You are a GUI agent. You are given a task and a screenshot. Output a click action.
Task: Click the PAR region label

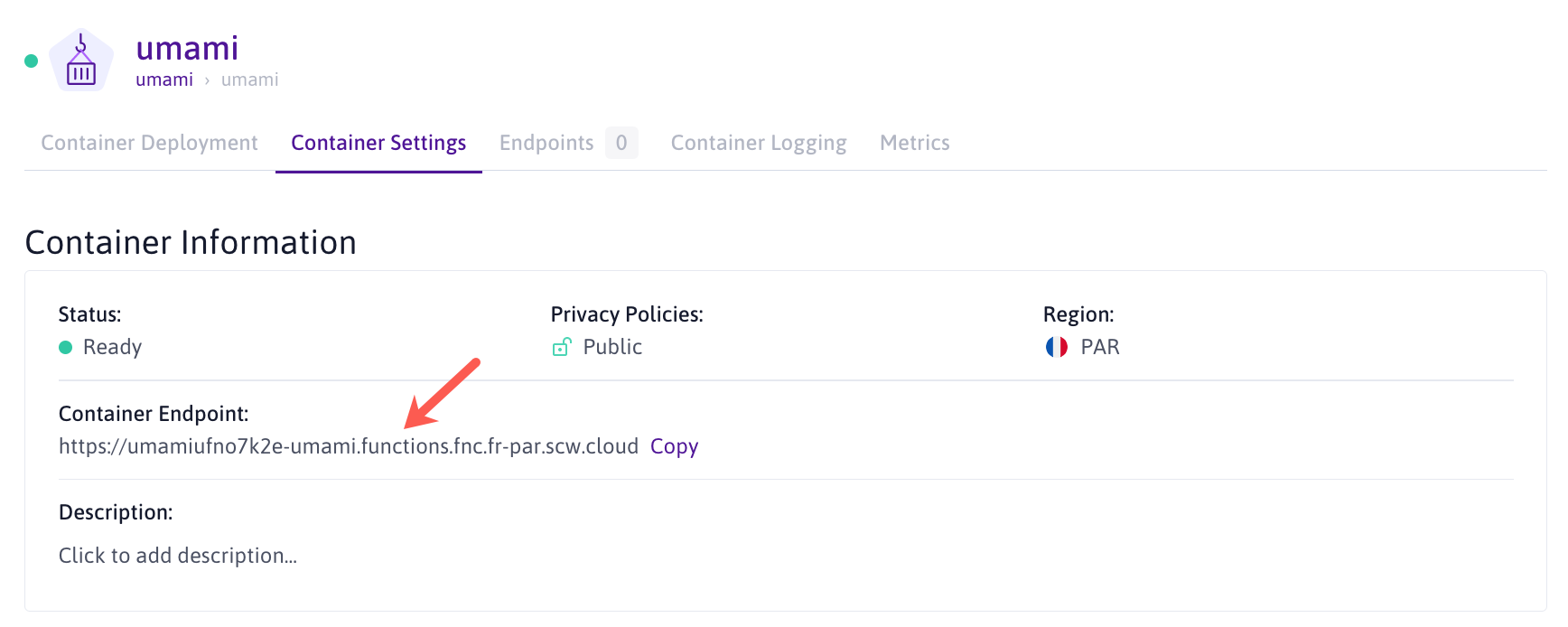pos(1099,348)
